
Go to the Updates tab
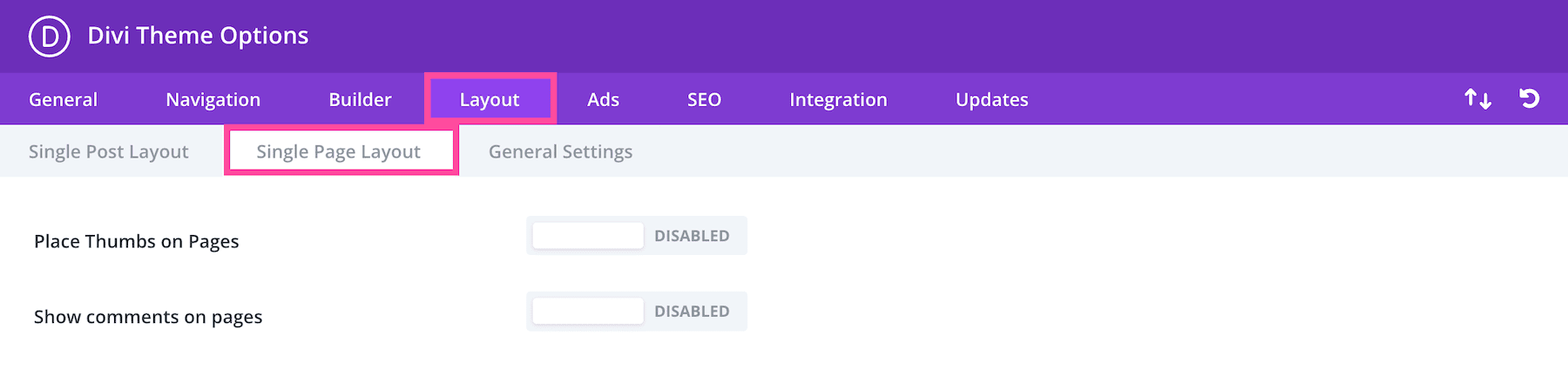[x=991, y=100]
